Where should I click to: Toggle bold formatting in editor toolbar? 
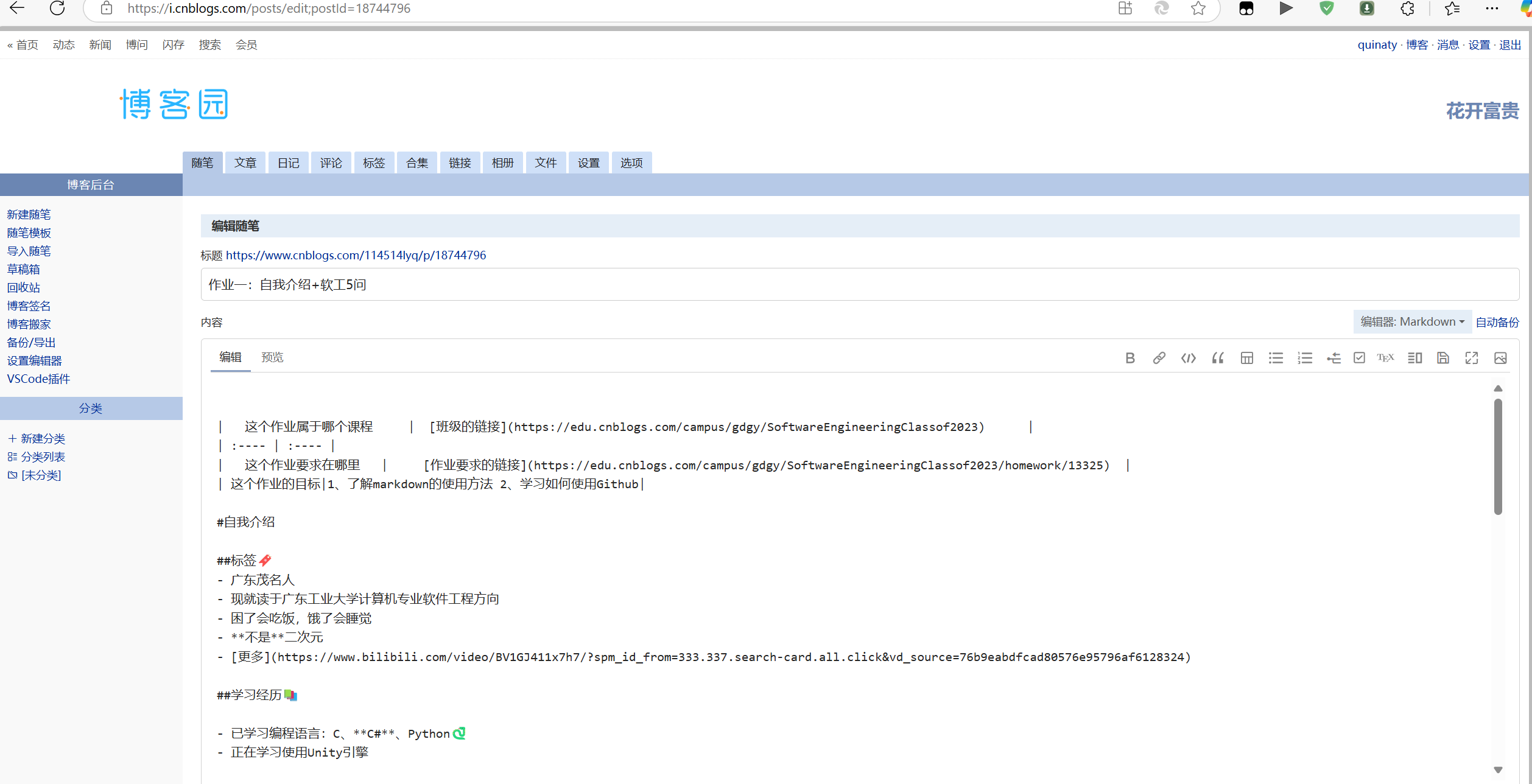click(1130, 358)
